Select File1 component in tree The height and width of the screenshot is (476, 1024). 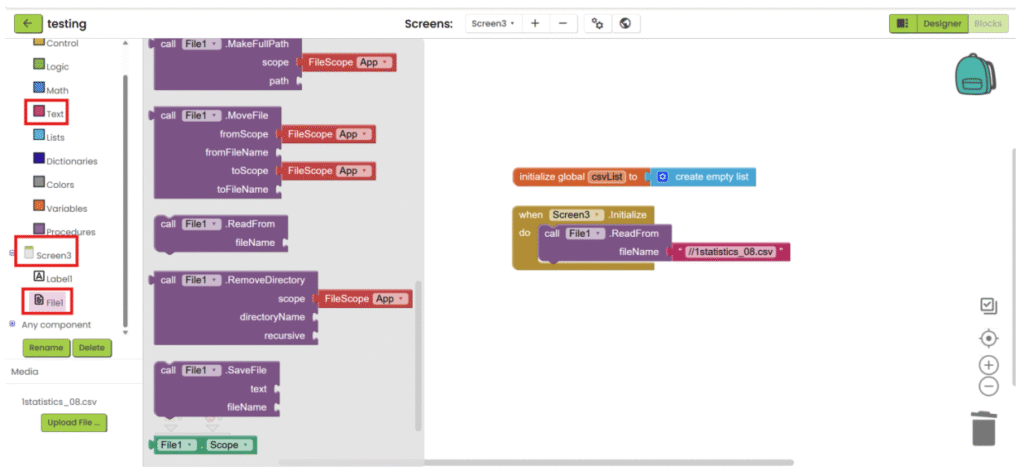pyautogui.click(x=52, y=301)
